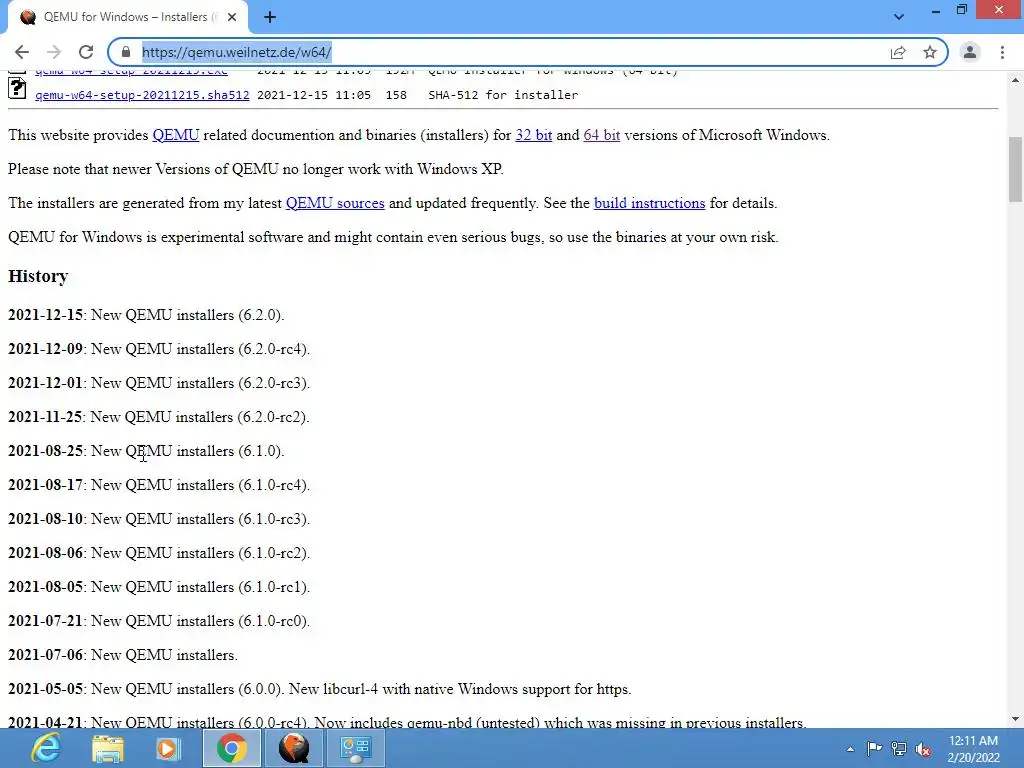Click the 2021-12-09 history entry (6.2.0-rc4)
1024x768 pixels.
159,349
